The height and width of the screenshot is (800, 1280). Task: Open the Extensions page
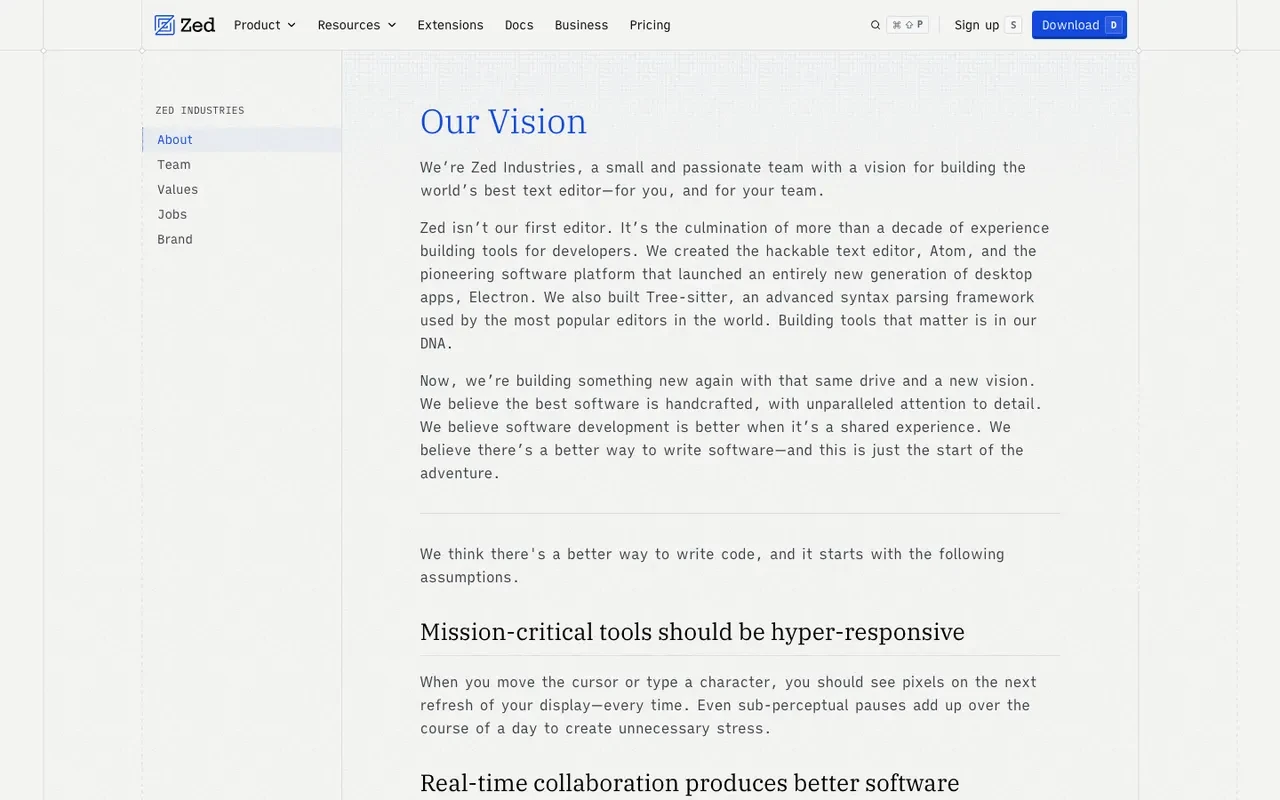click(x=450, y=25)
